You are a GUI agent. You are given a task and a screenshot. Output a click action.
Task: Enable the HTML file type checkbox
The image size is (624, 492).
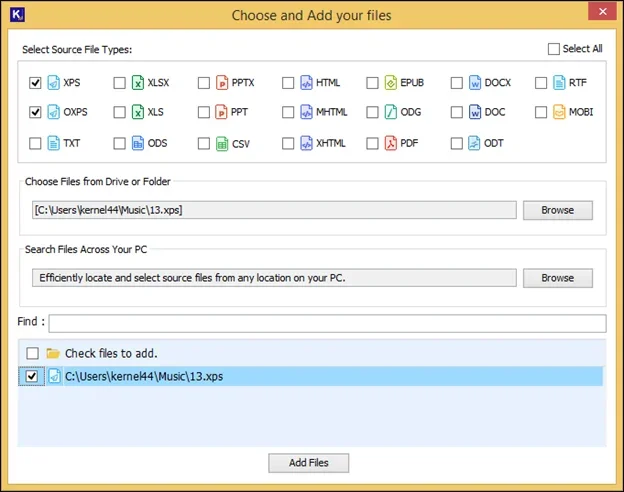tap(288, 83)
